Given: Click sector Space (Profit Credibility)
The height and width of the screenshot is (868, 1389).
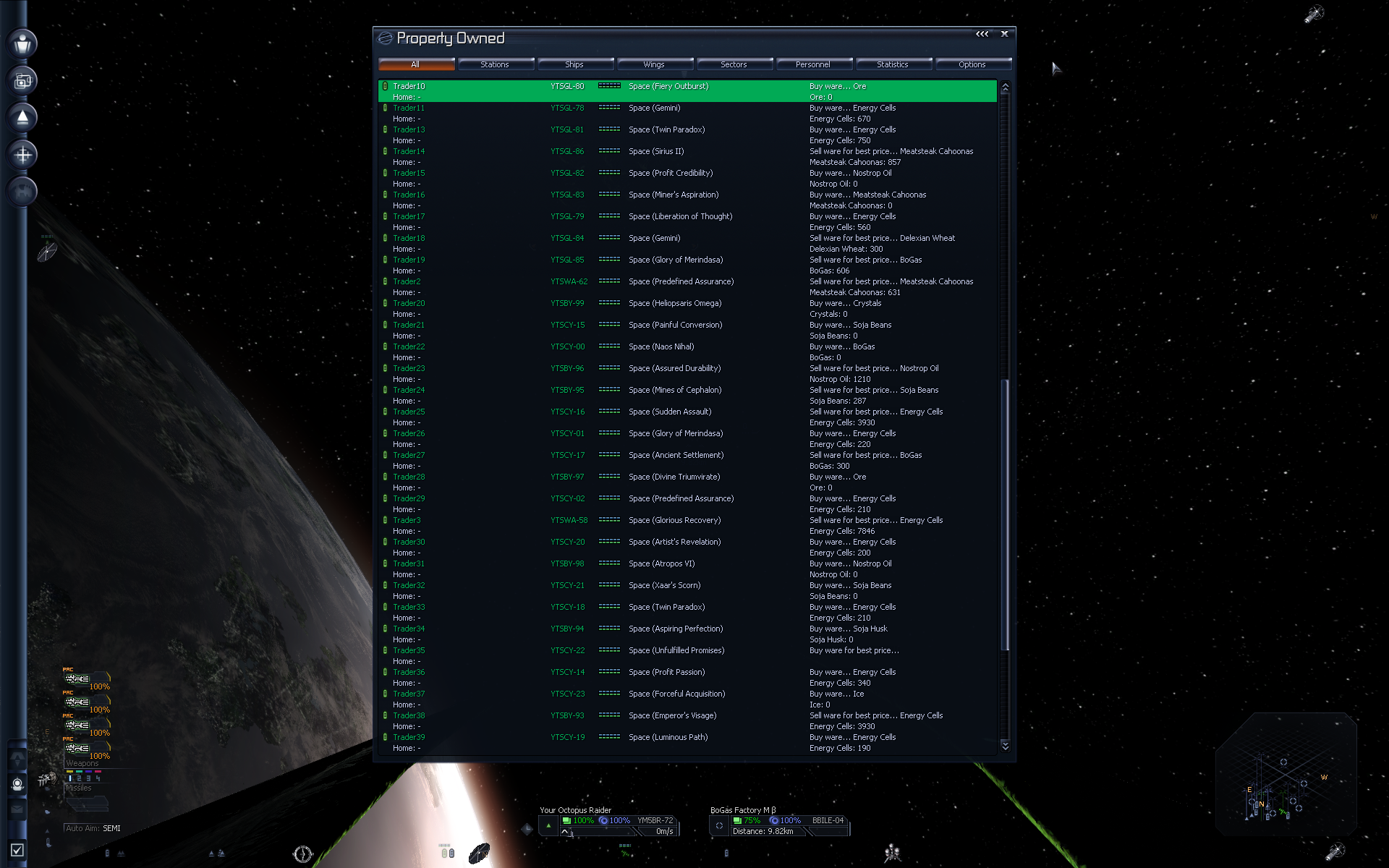Looking at the screenshot, I should click(671, 173).
